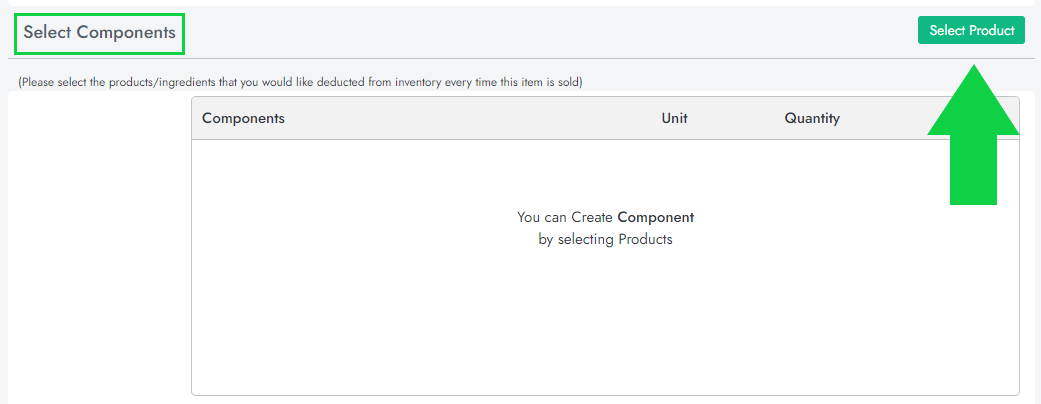Click the inventory deduction instruction text
Viewport: 1041px width, 404px height.
coord(300,81)
